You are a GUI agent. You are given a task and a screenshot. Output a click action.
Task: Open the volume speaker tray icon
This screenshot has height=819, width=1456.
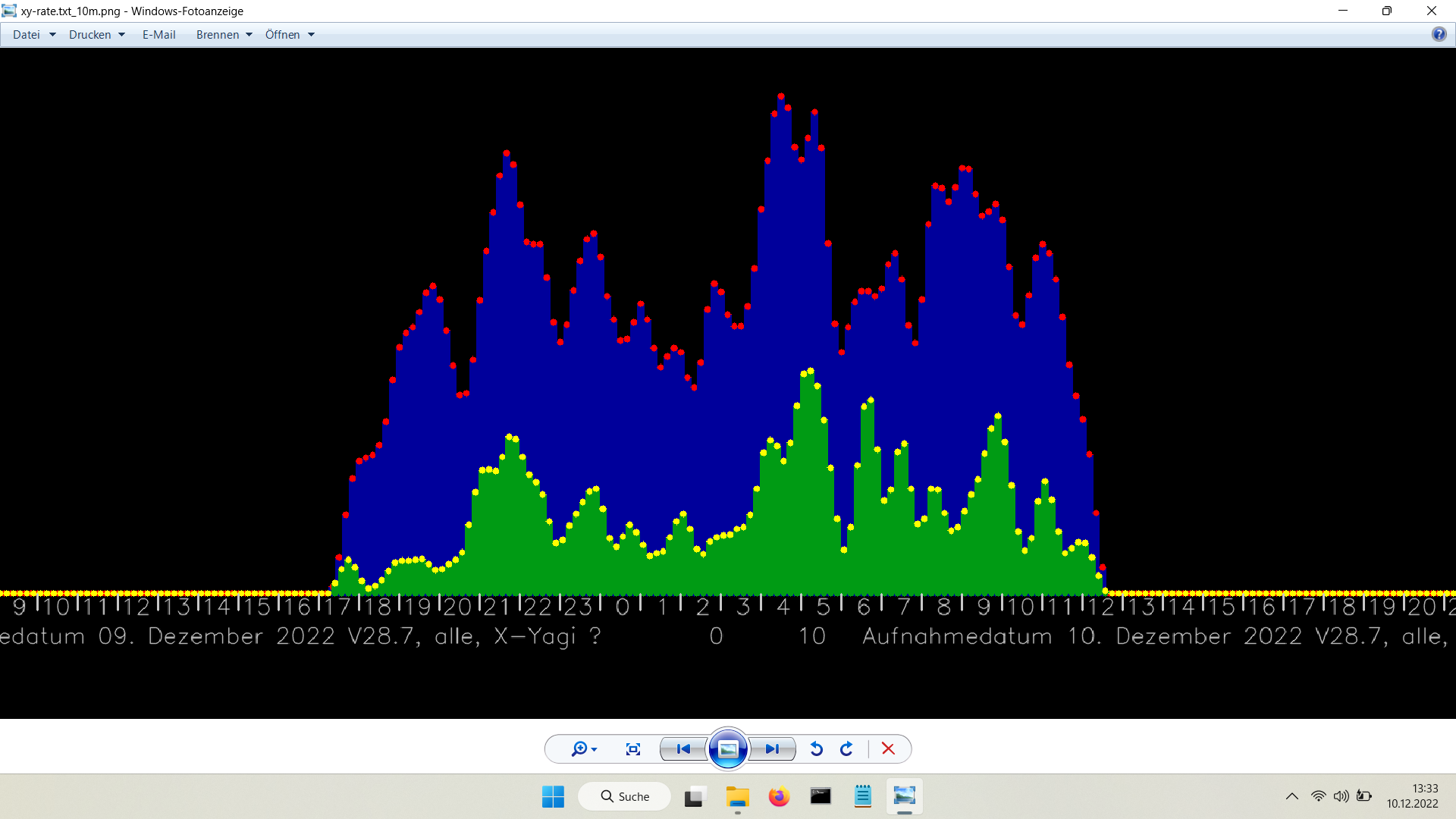click(1341, 796)
